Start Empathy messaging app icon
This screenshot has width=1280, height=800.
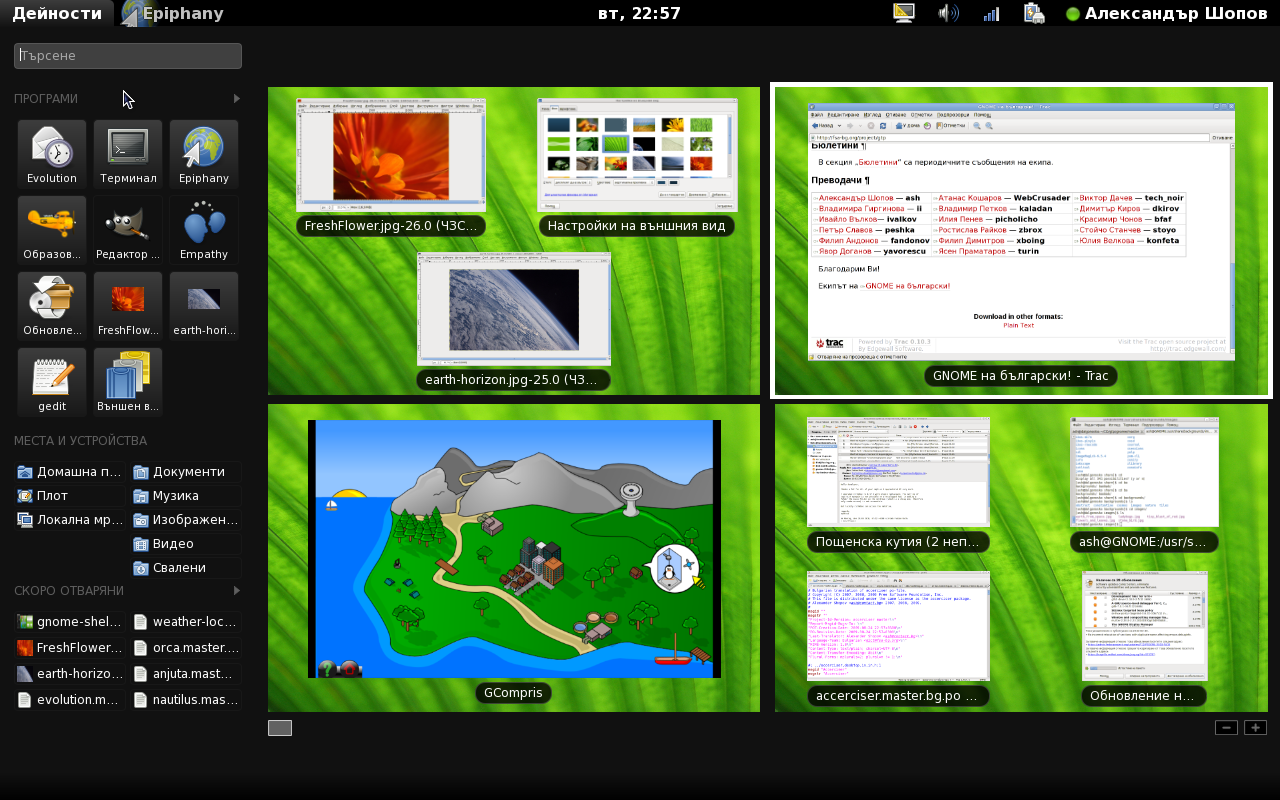(204, 230)
